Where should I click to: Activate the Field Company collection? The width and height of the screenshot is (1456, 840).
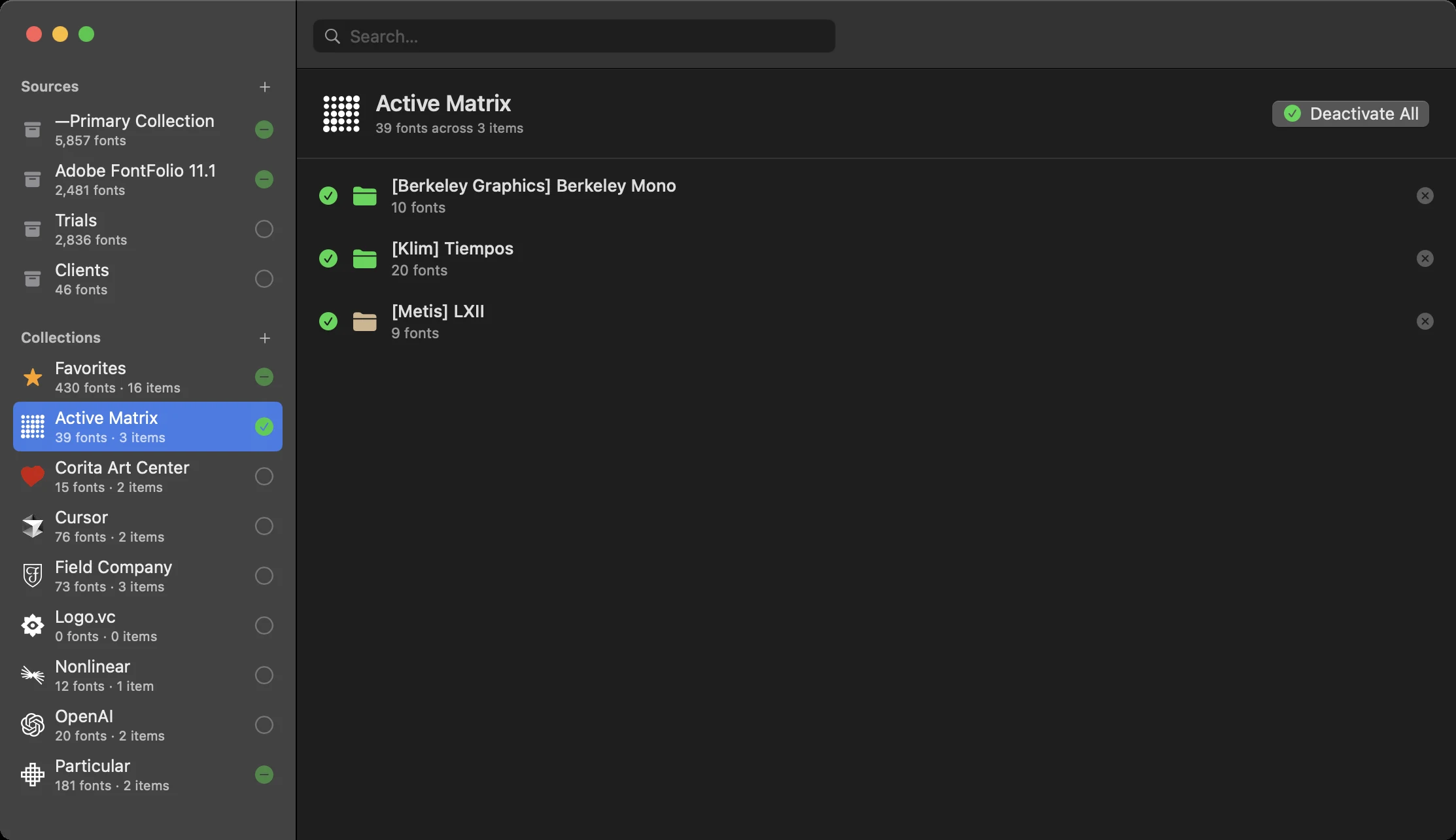(x=264, y=576)
